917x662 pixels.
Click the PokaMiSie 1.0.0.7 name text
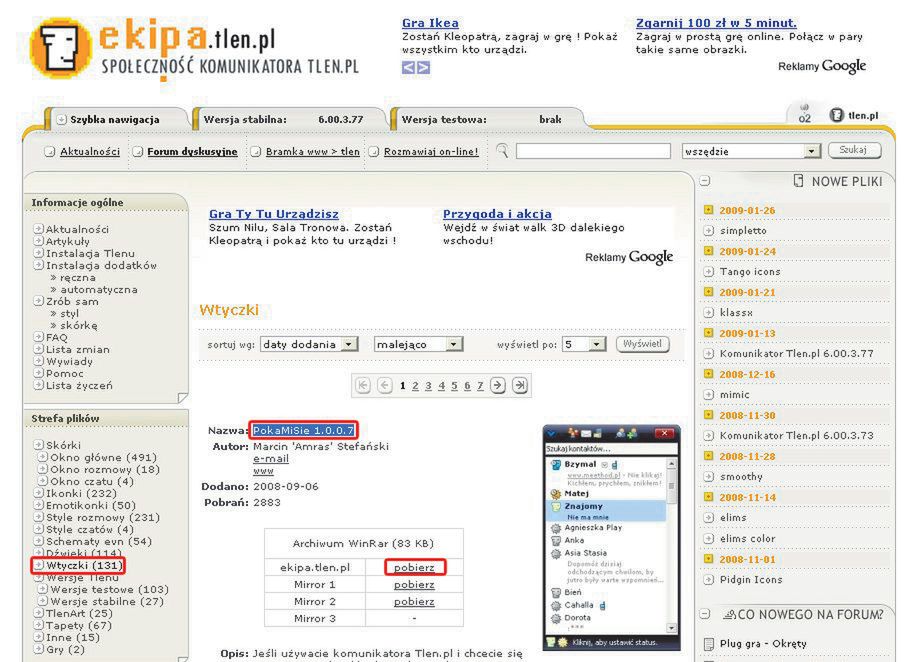pyautogui.click(x=304, y=430)
